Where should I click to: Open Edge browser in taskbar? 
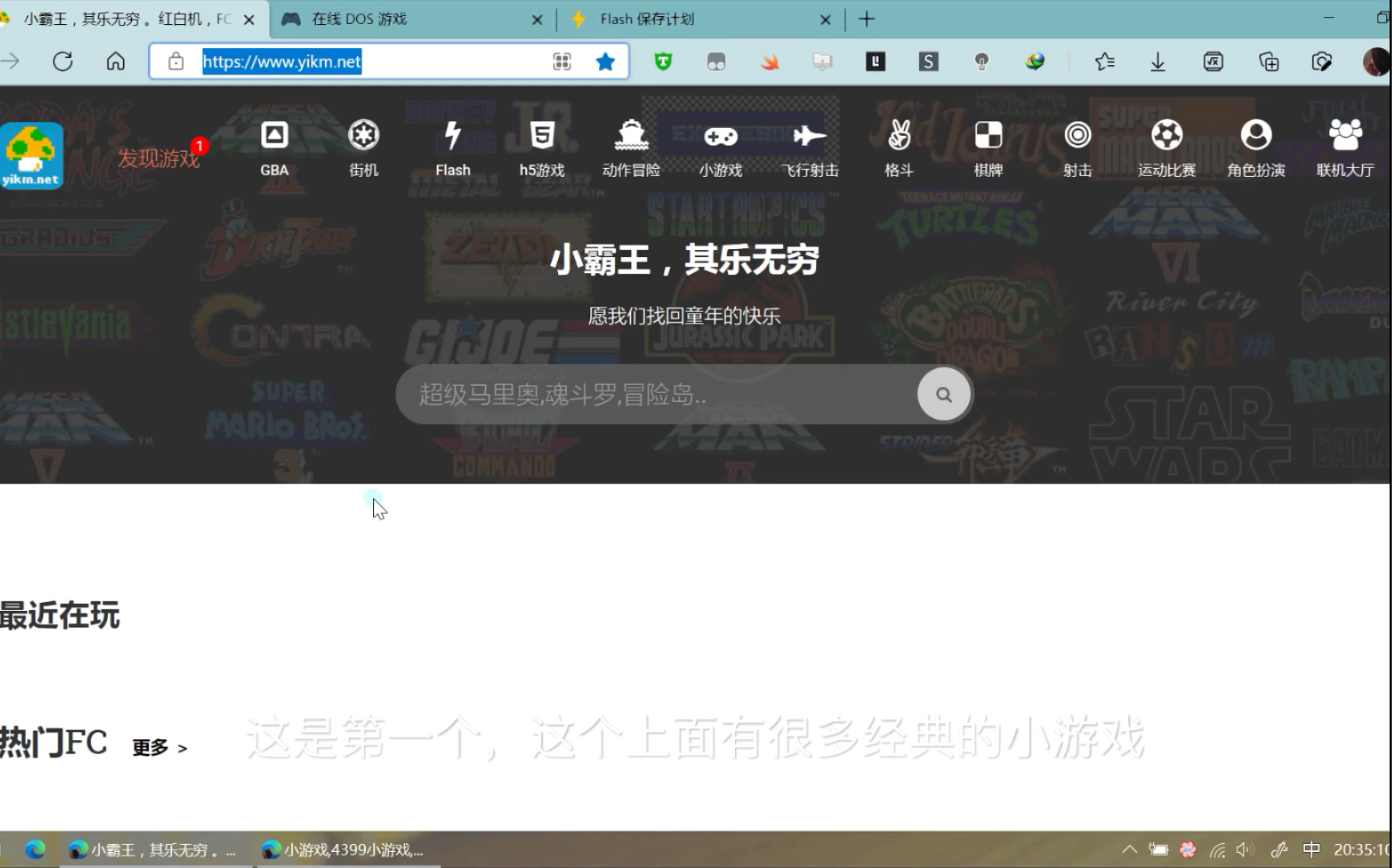[x=35, y=850]
